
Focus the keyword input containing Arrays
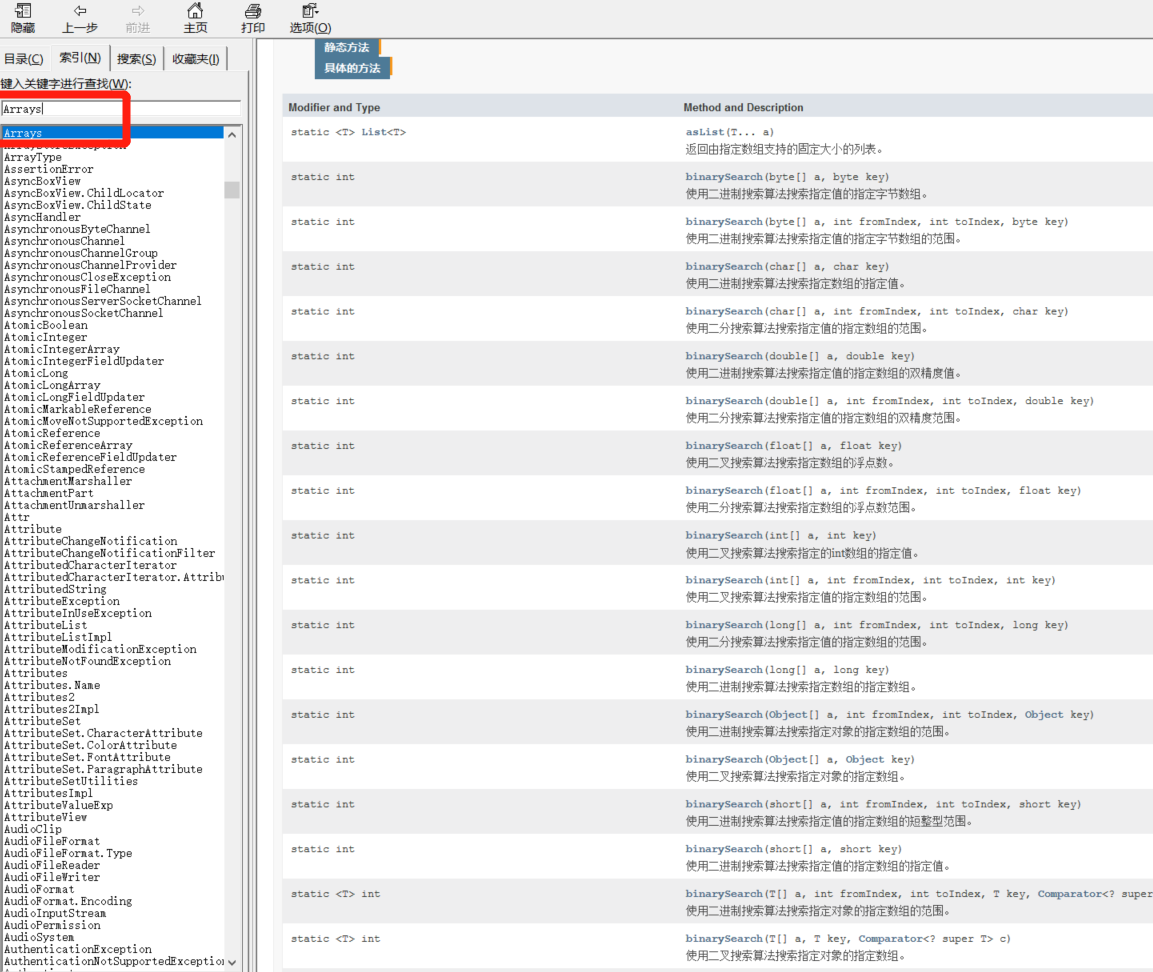point(121,109)
